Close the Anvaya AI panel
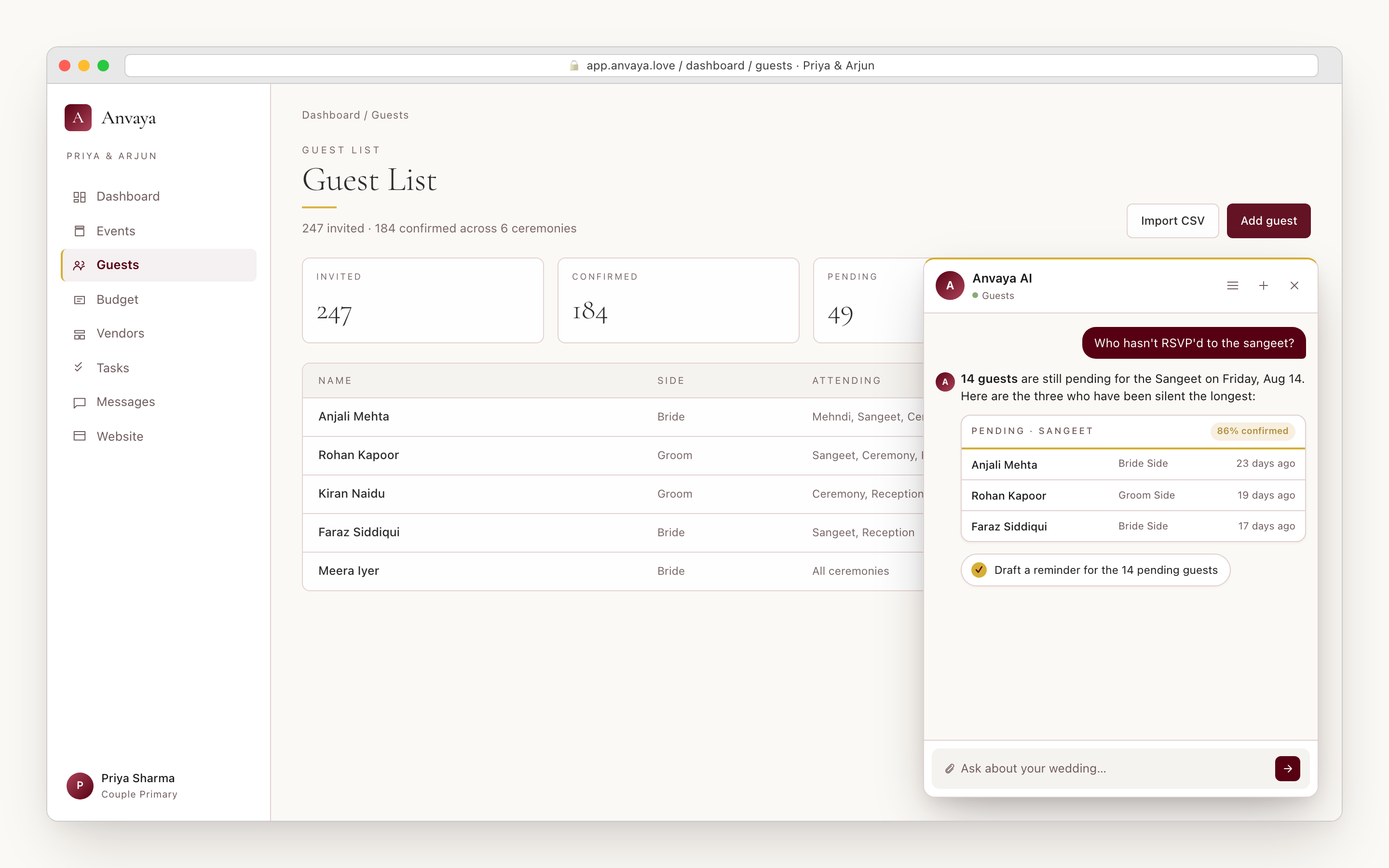Screen dimensions: 1389x868 coord(1294,285)
